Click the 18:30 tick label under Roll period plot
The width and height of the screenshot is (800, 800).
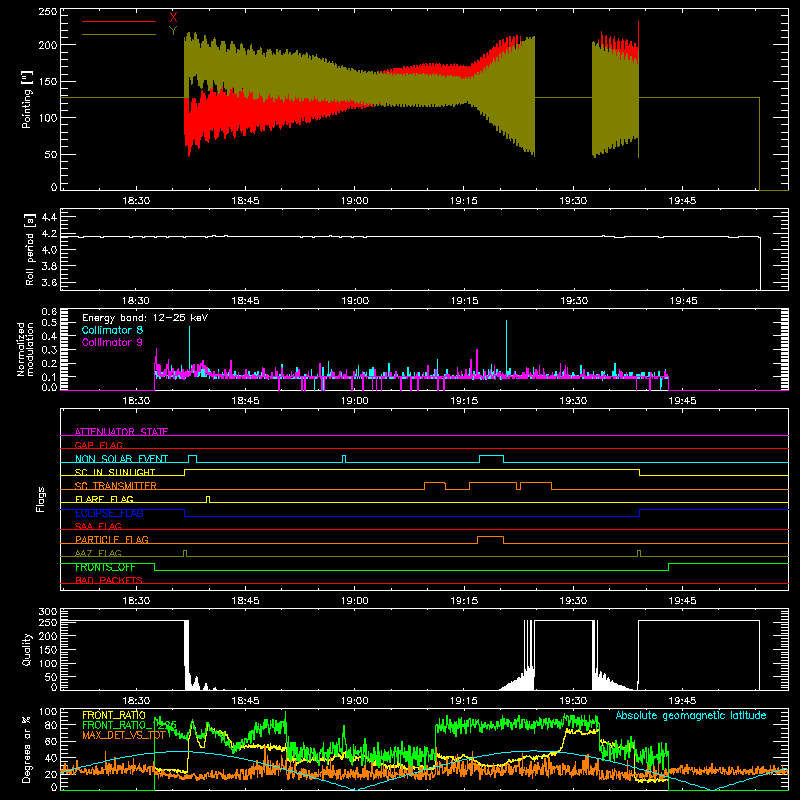point(136,301)
